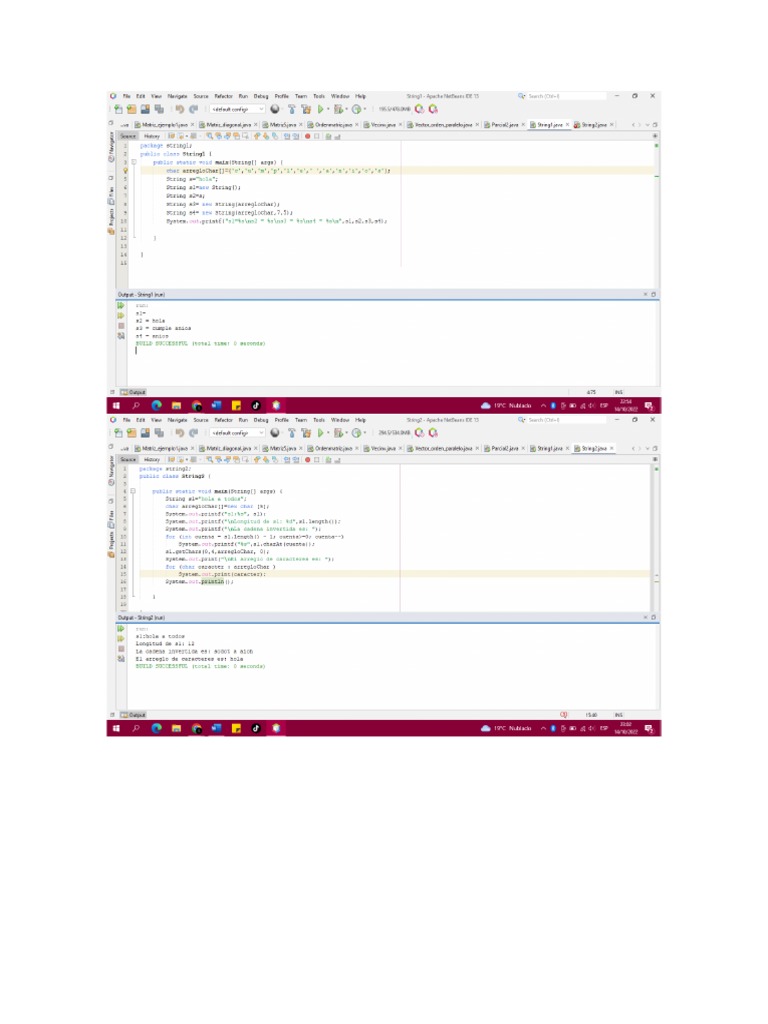768x1024 pixels.
Task: Toggle the line 6 lightbulb hint in String1 editor
Action: coord(124,171)
